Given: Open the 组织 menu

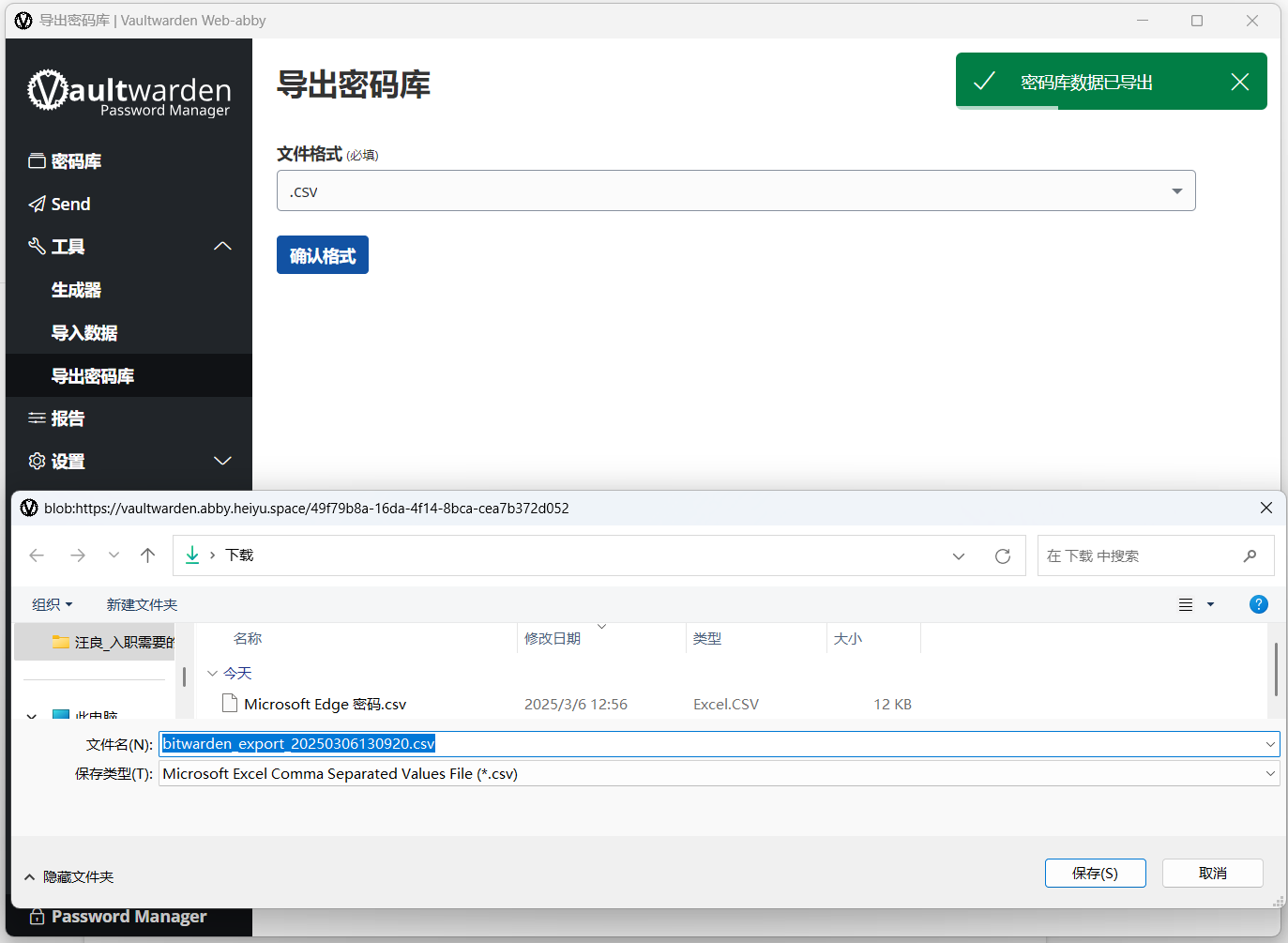Looking at the screenshot, I should coord(53,605).
